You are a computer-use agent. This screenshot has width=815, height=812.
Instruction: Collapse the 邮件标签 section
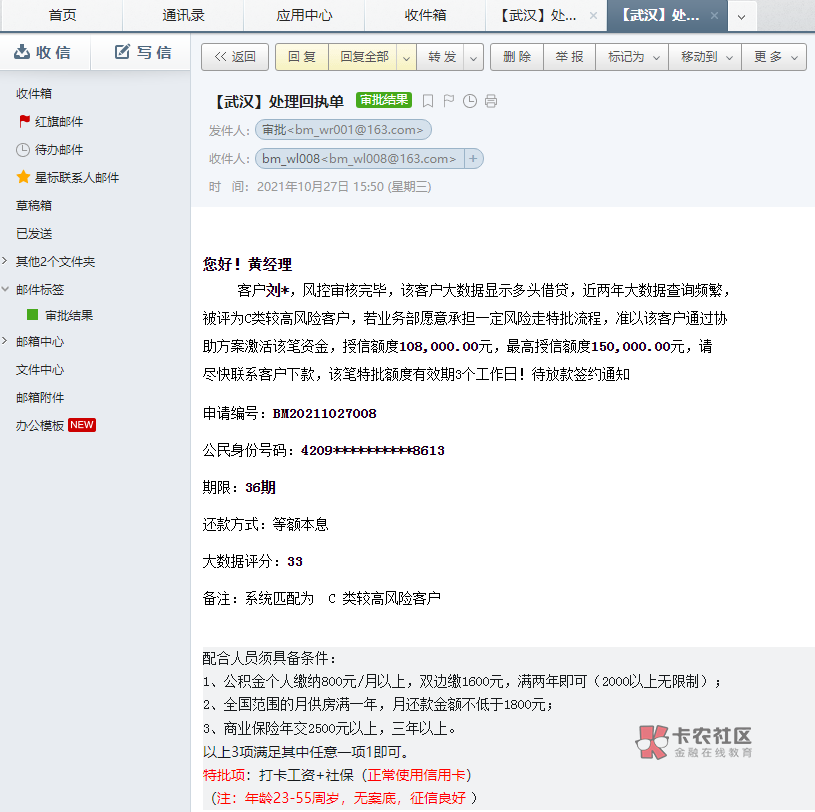point(6,289)
